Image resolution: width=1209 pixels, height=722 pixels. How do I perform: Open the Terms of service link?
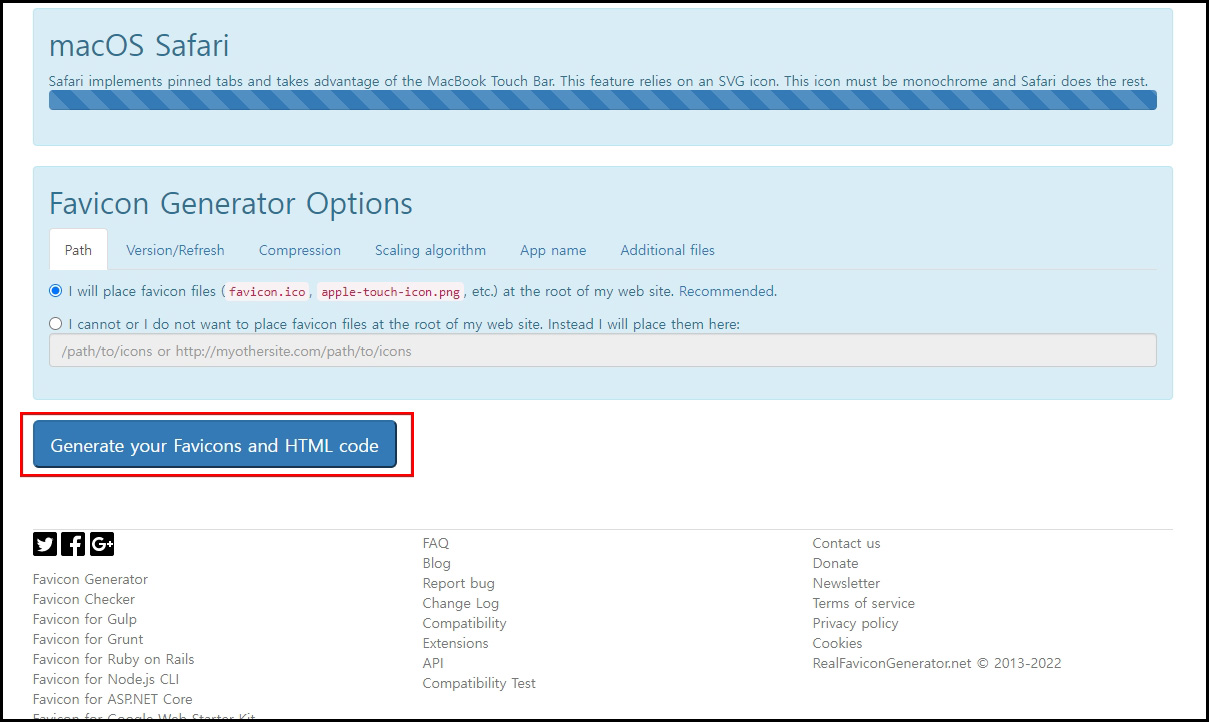[864, 603]
